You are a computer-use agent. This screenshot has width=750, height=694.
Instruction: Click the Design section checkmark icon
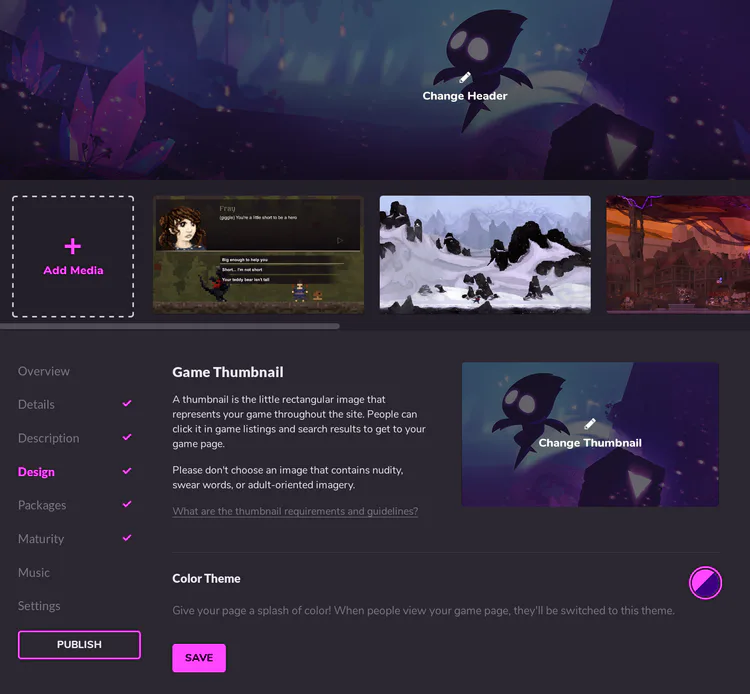click(127, 471)
